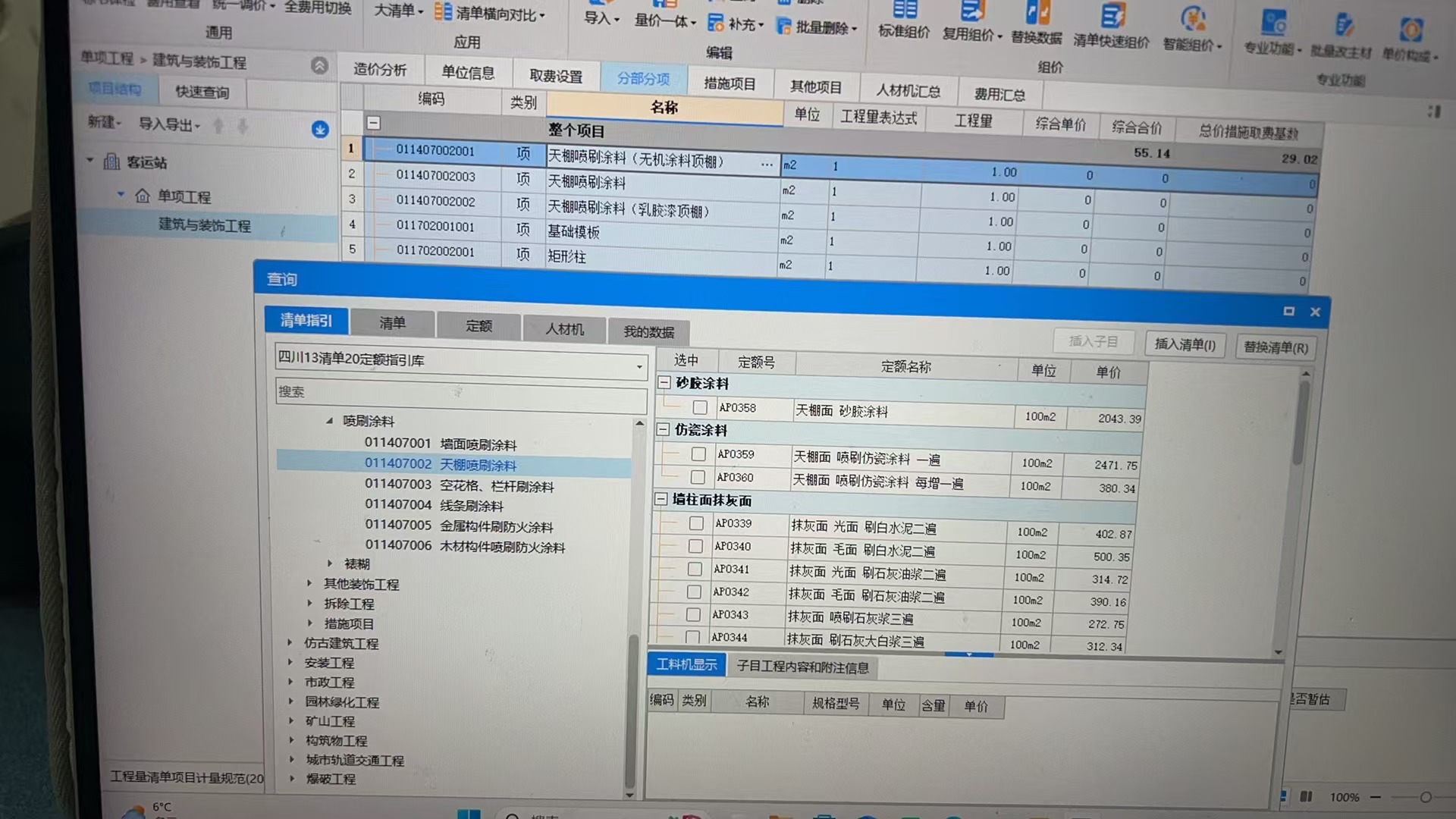Select the AP0341 刷石灰油浆 checkbox
Image resolution: width=1456 pixels, height=819 pixels.
click(x=695, y=569)
